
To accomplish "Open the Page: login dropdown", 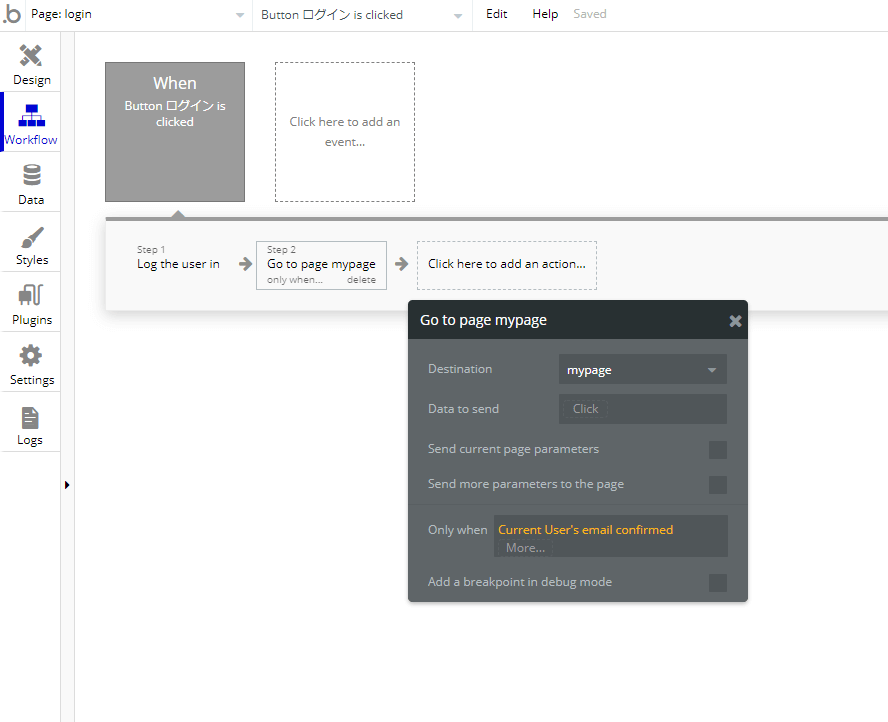I will (x=138, y=15).
